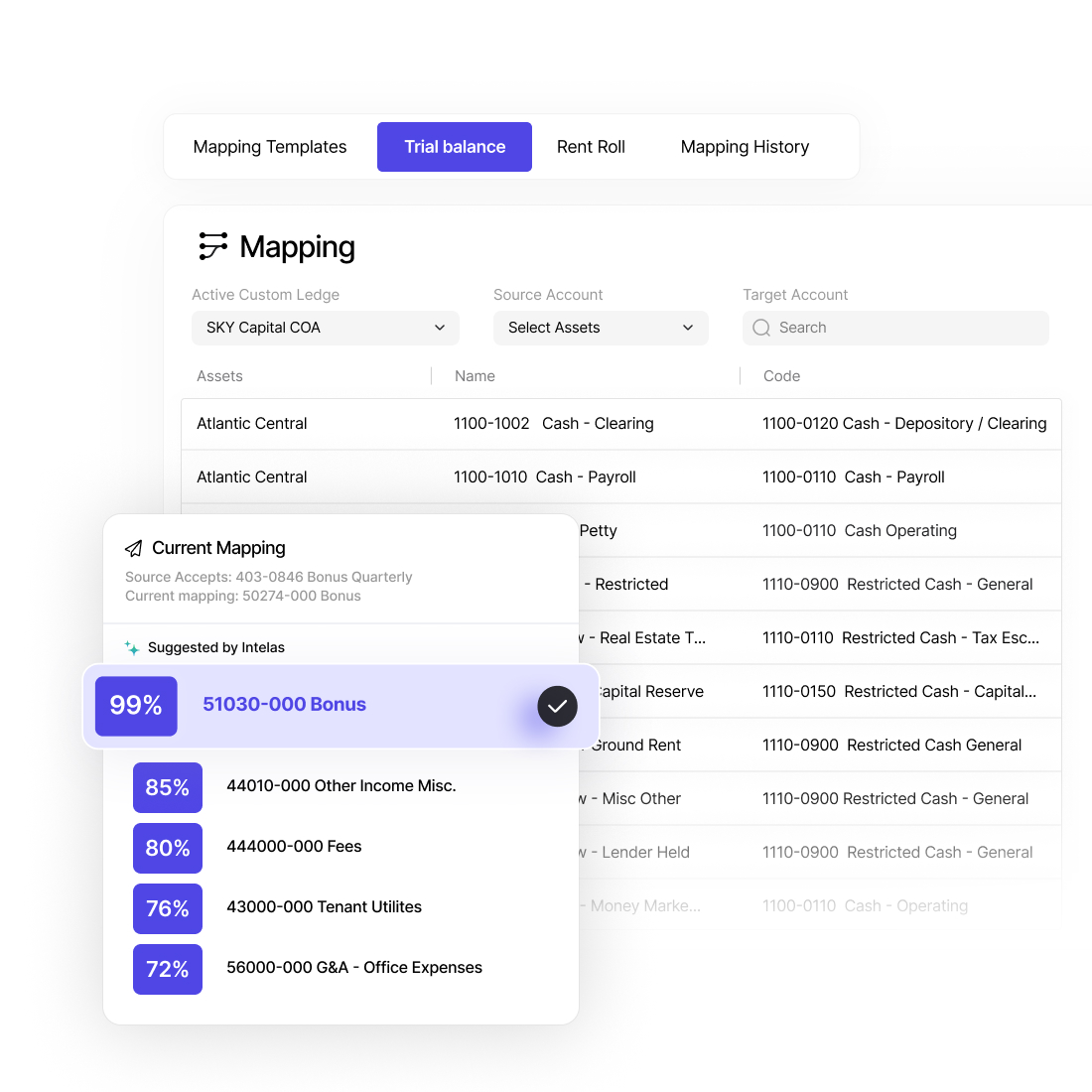This screenshot has height=1092, width=1092.
Task: Select the 43000-000 Tenant Utilites suggestion
Action: pyautogui.click(x=325, y=907)
